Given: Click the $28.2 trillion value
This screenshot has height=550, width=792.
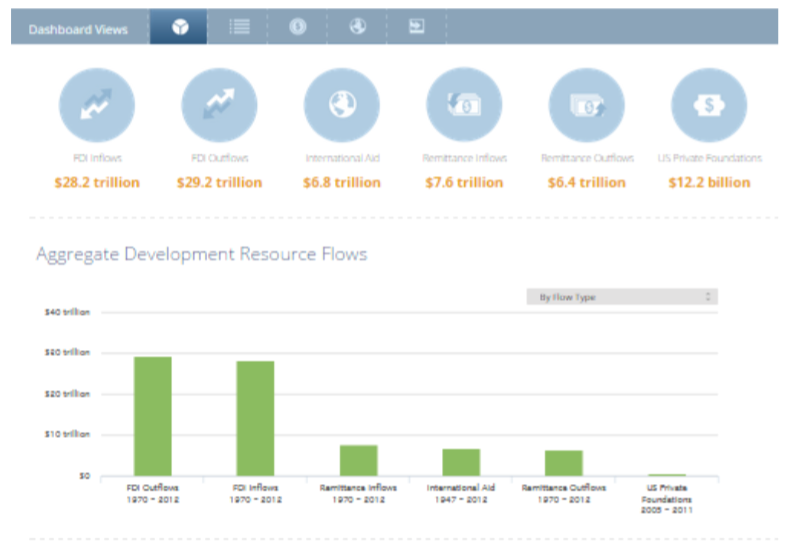Looking at the screenshot, I should (x=97, y=182).
